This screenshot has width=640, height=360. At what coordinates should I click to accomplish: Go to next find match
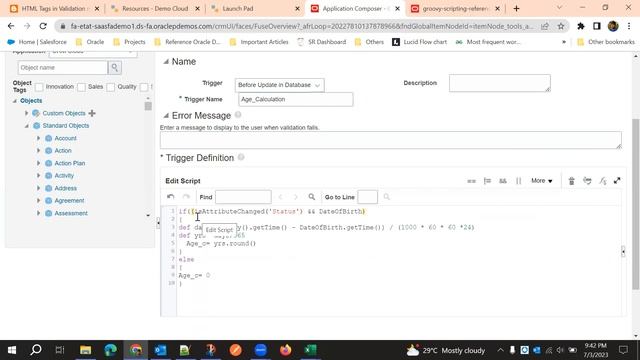(296, 197)
